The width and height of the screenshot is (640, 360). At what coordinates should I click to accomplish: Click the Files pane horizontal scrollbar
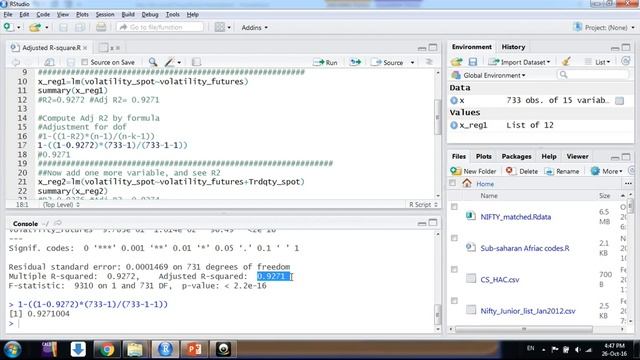tap(524, 329)
